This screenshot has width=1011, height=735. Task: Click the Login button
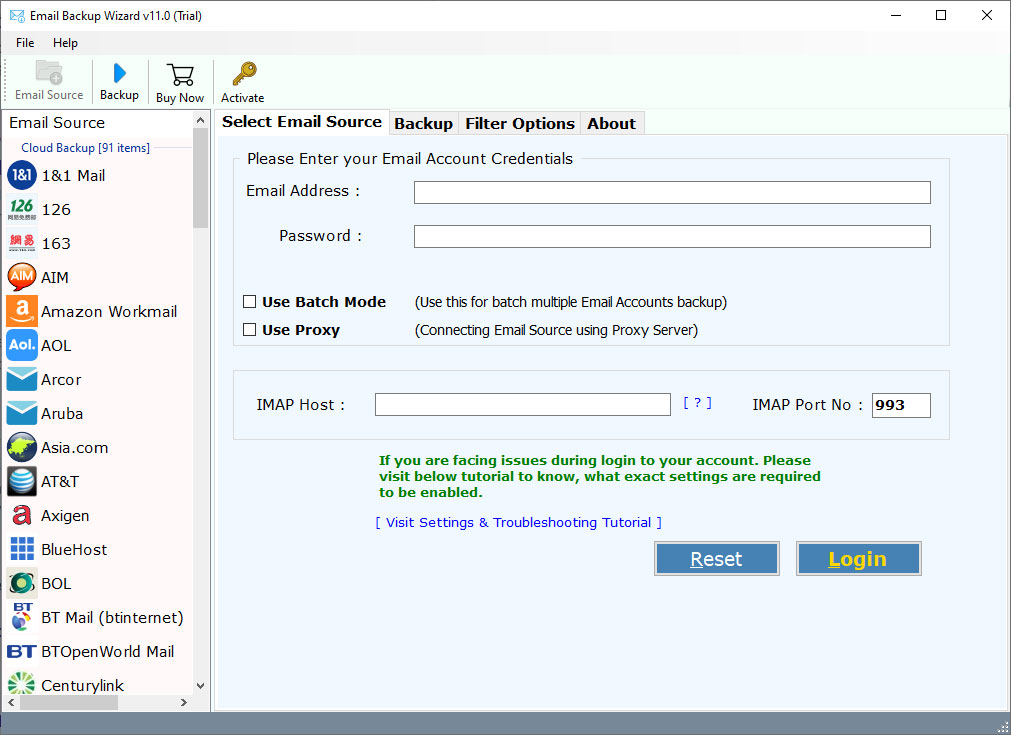point(858,559)
